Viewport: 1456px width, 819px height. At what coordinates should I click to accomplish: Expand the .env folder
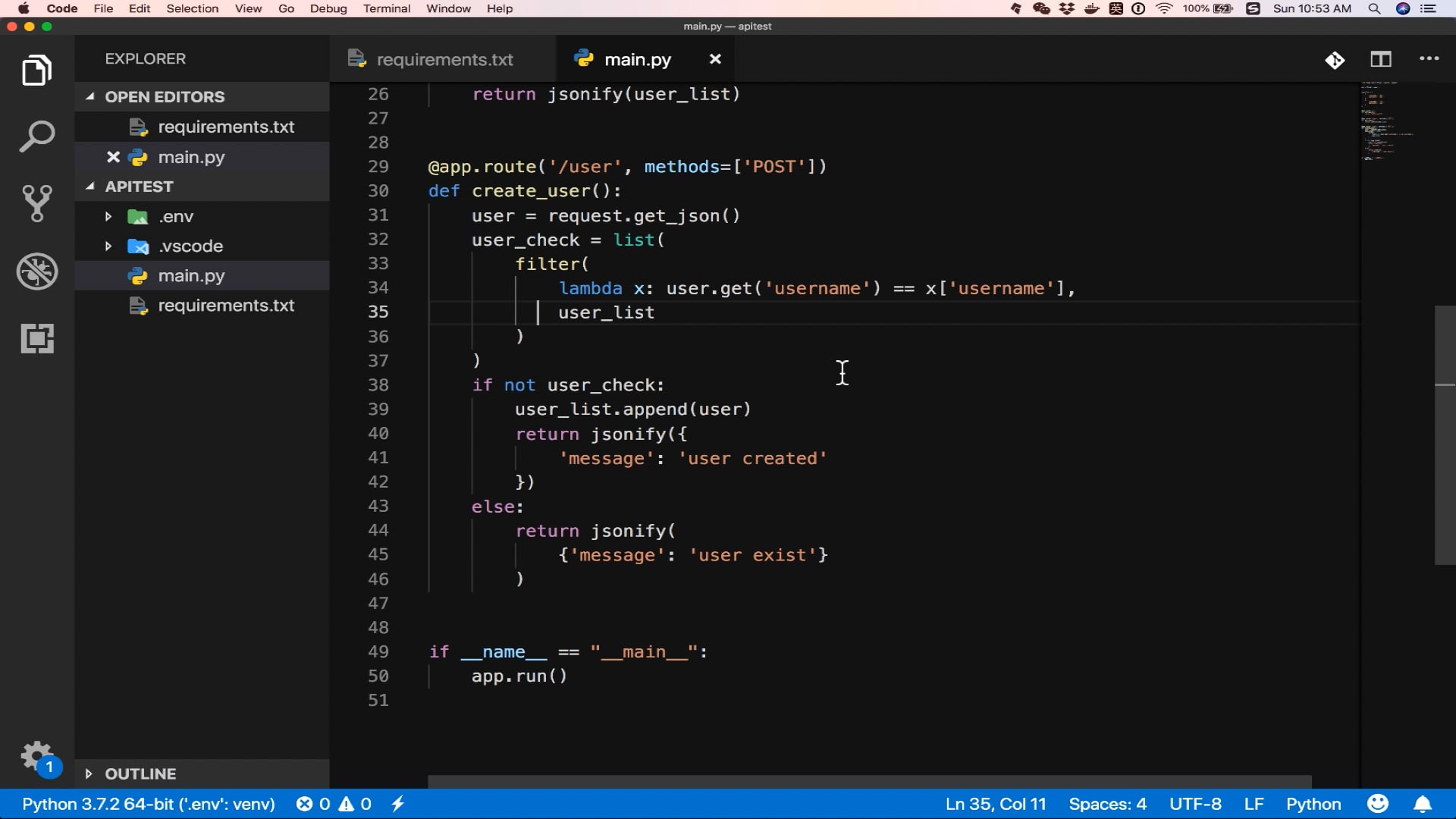pos(108,217)
